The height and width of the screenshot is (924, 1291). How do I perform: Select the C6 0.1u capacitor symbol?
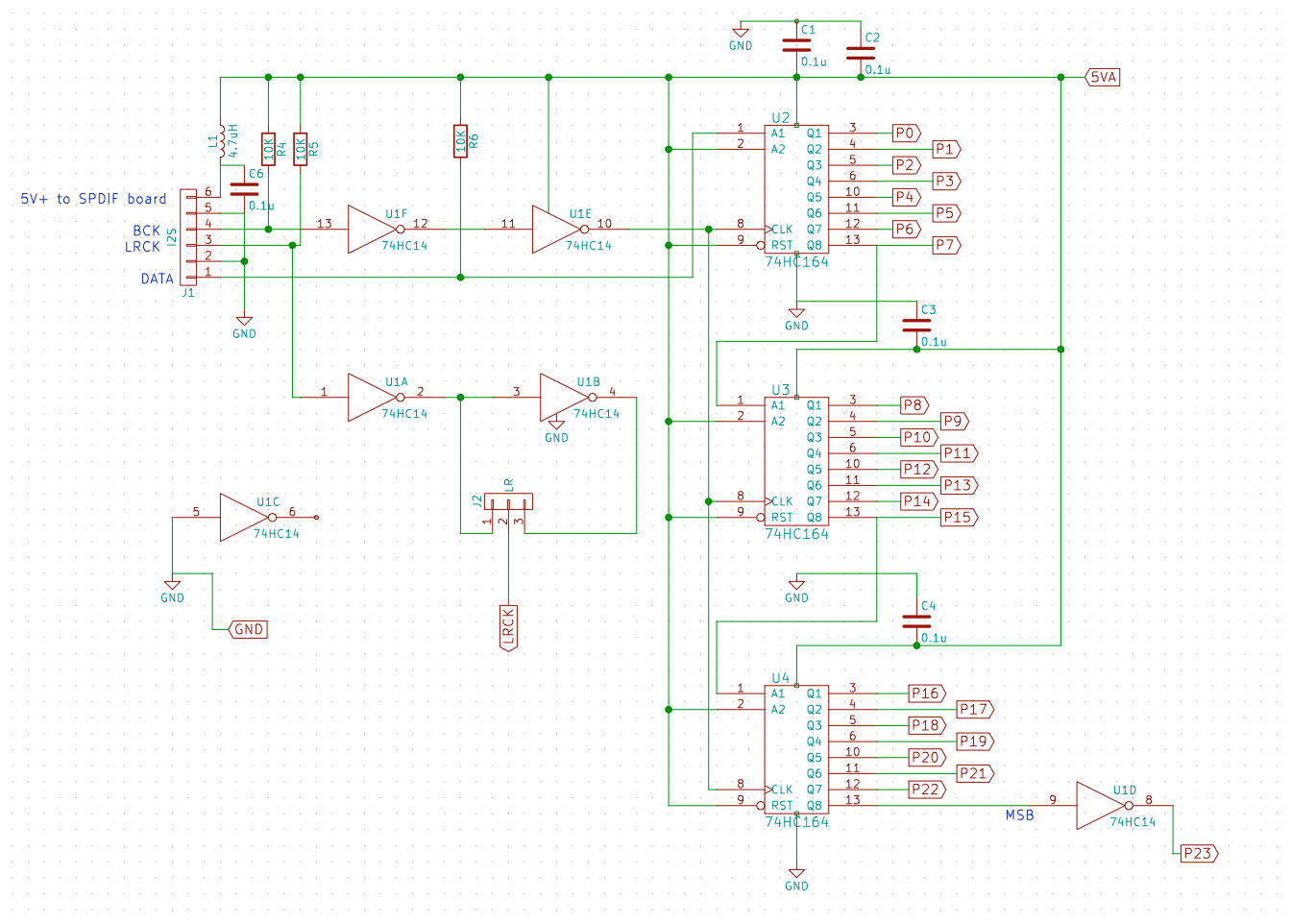245,187
